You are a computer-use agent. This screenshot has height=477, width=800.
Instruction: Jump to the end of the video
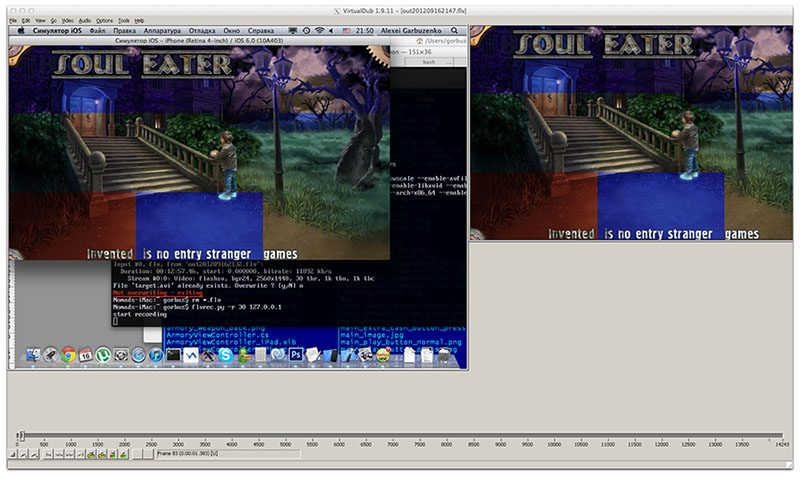[x=80, y=454]
